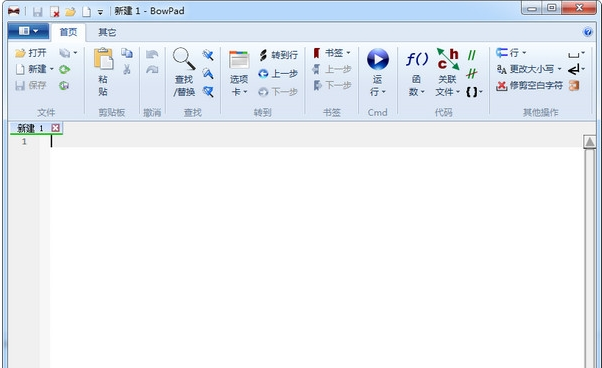
Task: Click the struck-through // uncomment icon
Action: tap(472, 73)
